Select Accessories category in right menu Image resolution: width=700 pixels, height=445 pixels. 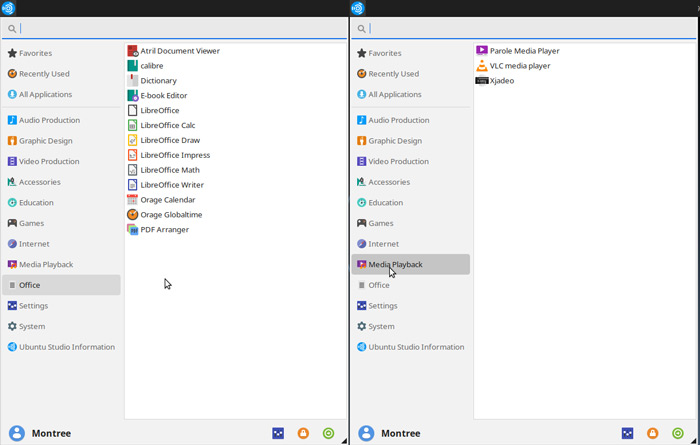coord(411,182)
